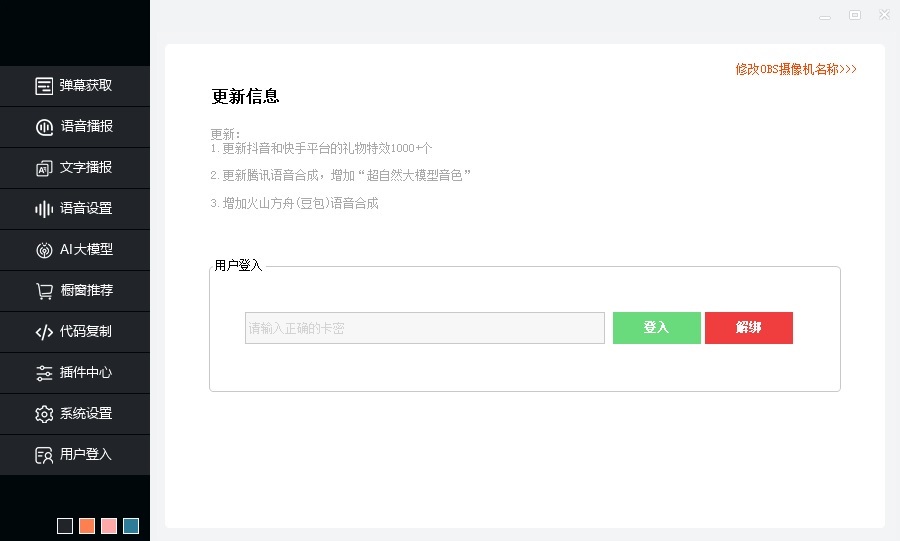Image resolution: width=900 pixels, height=541 pixels.
Task: Click the AI大模型 sidebar icon
Action: click(x=44, y=250)
